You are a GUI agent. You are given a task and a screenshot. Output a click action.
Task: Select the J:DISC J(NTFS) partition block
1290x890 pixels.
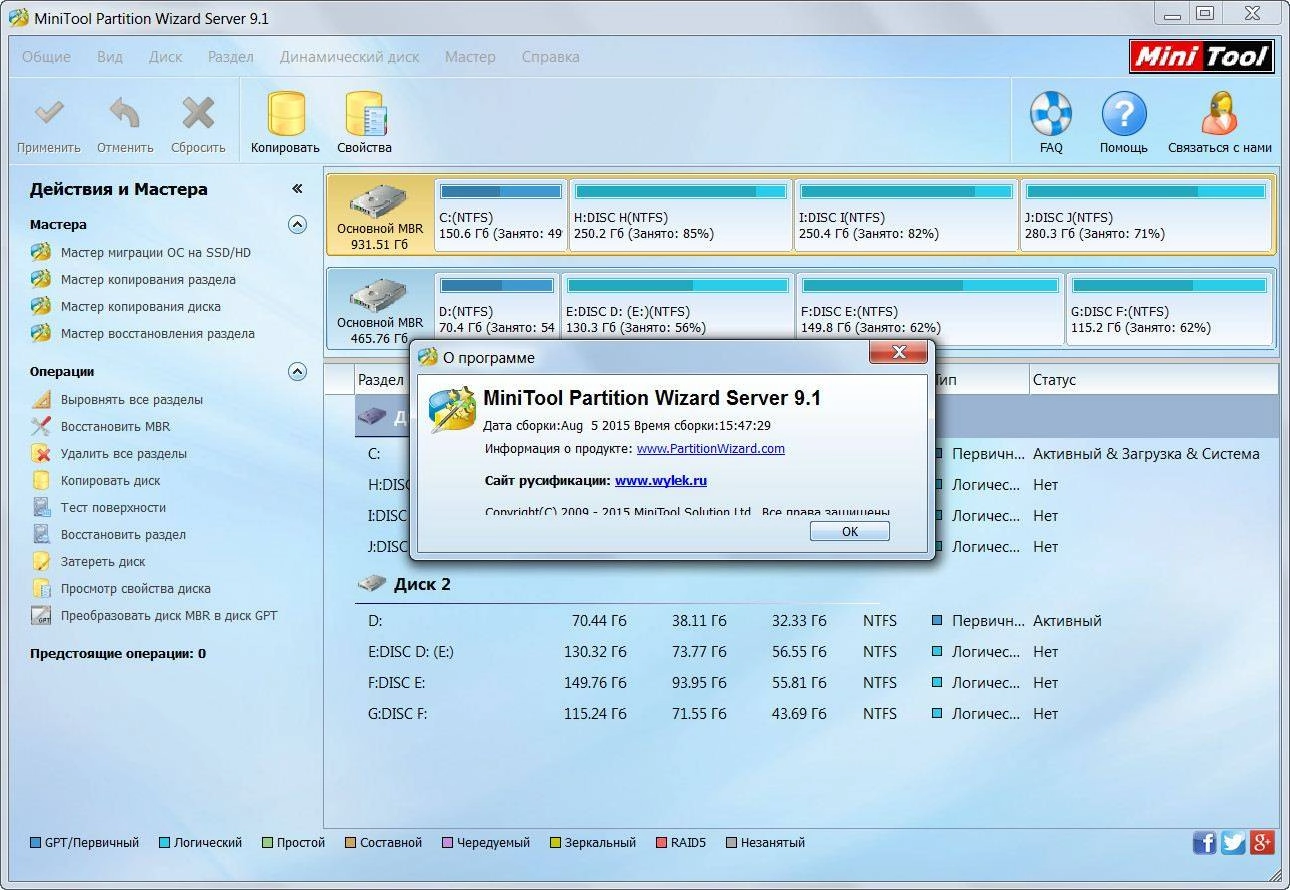coord(1146,215)
